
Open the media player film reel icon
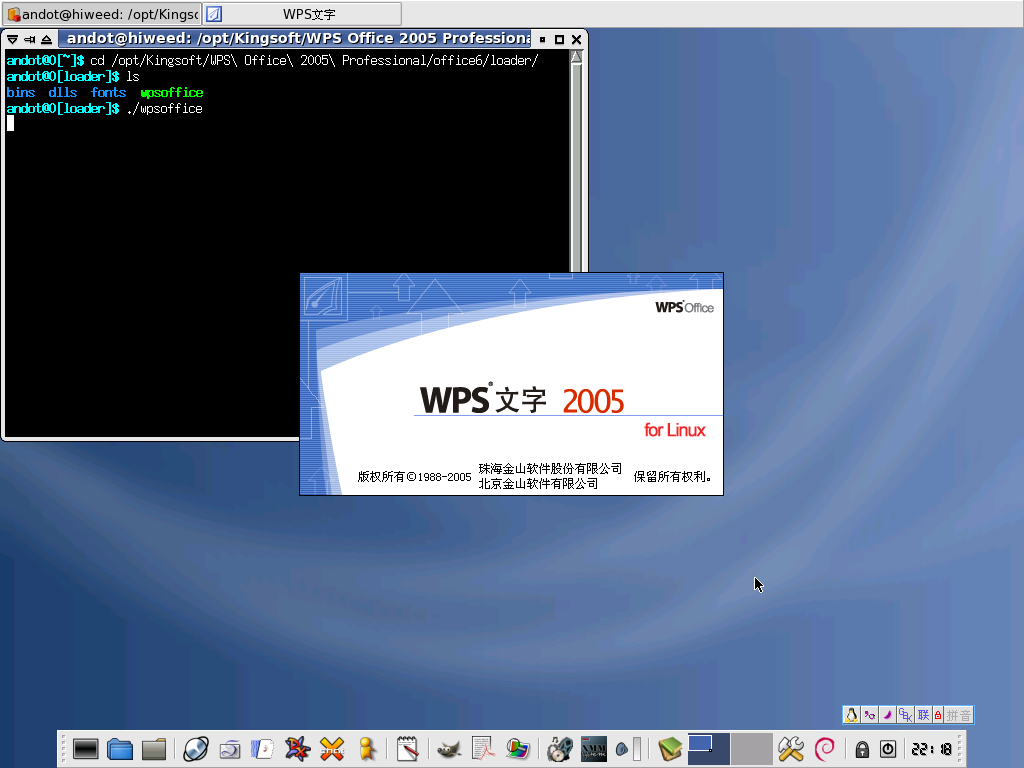559,749
